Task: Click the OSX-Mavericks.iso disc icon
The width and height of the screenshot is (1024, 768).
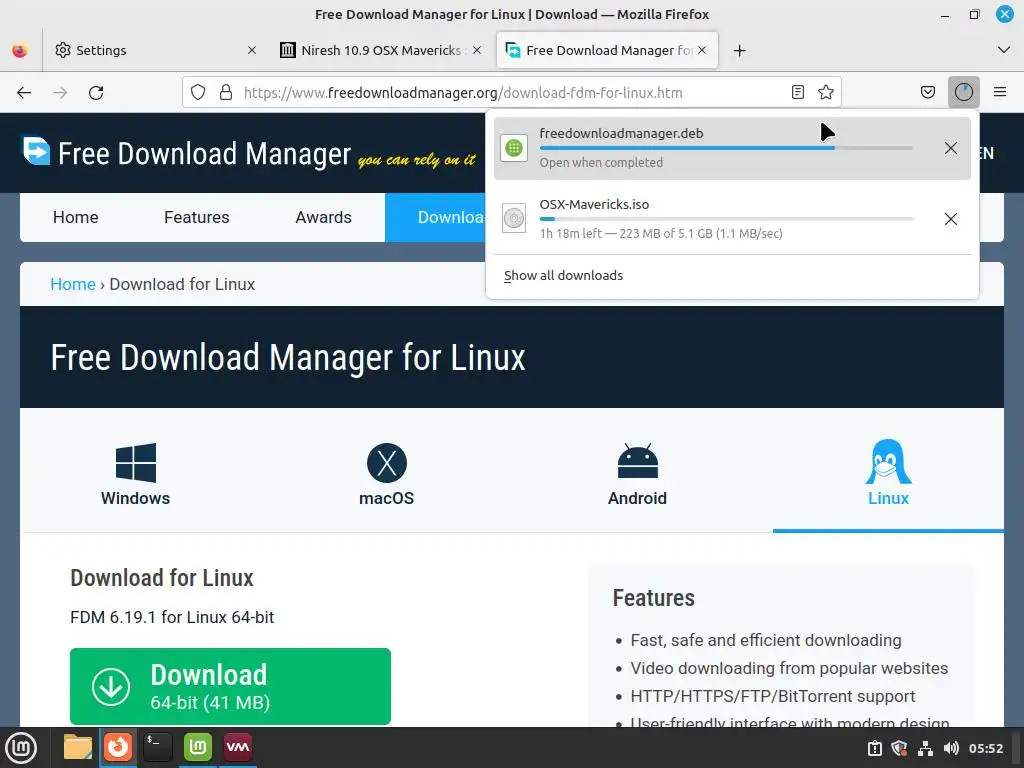Action: [x=514, y=218]
